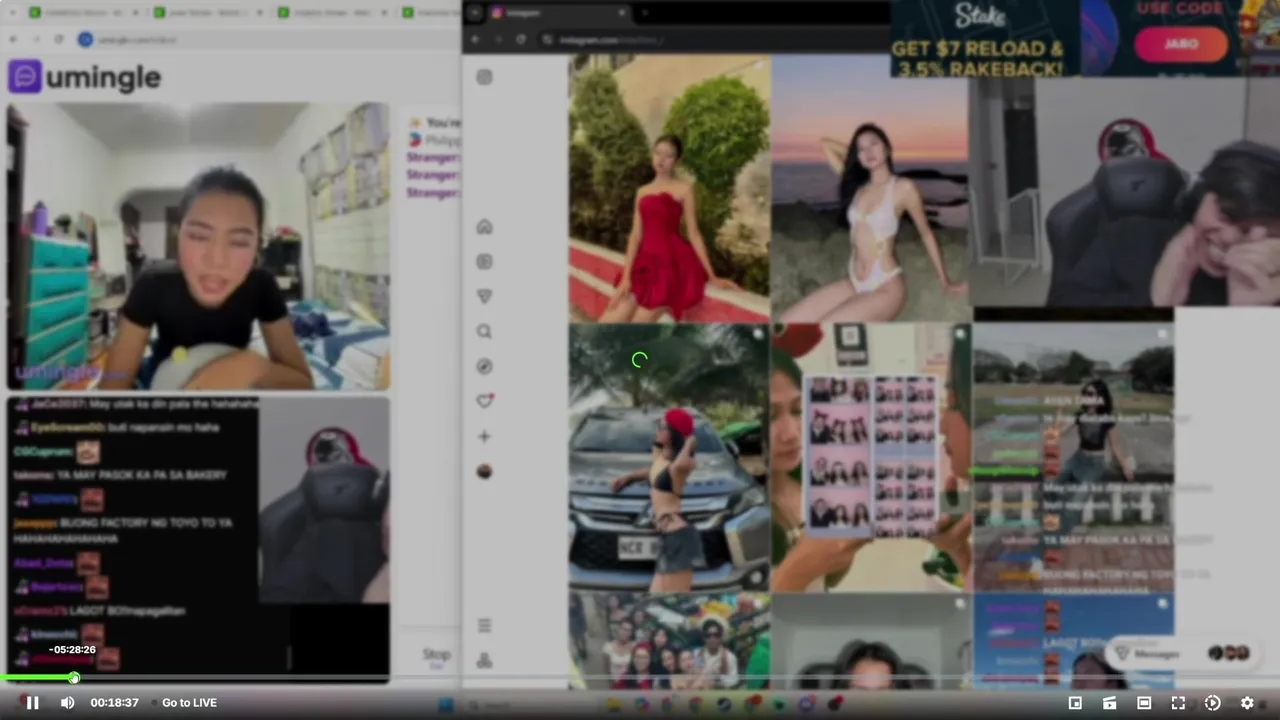Image resolution: width=1280 pixels, height=720 pixels.
Task: Open the hamburger More menu in Instagram sidebar
Action: point(484,626)
